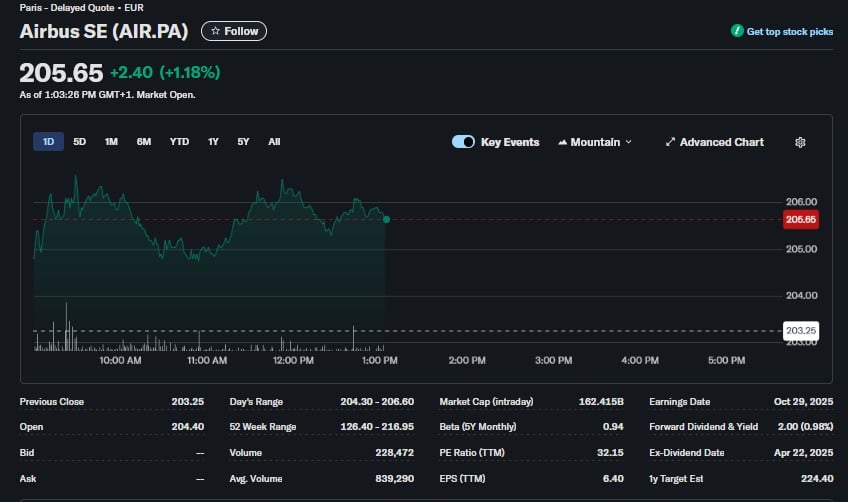Click the green top stock picks icon
The image size is (848, 502).
tap(737, 31)
